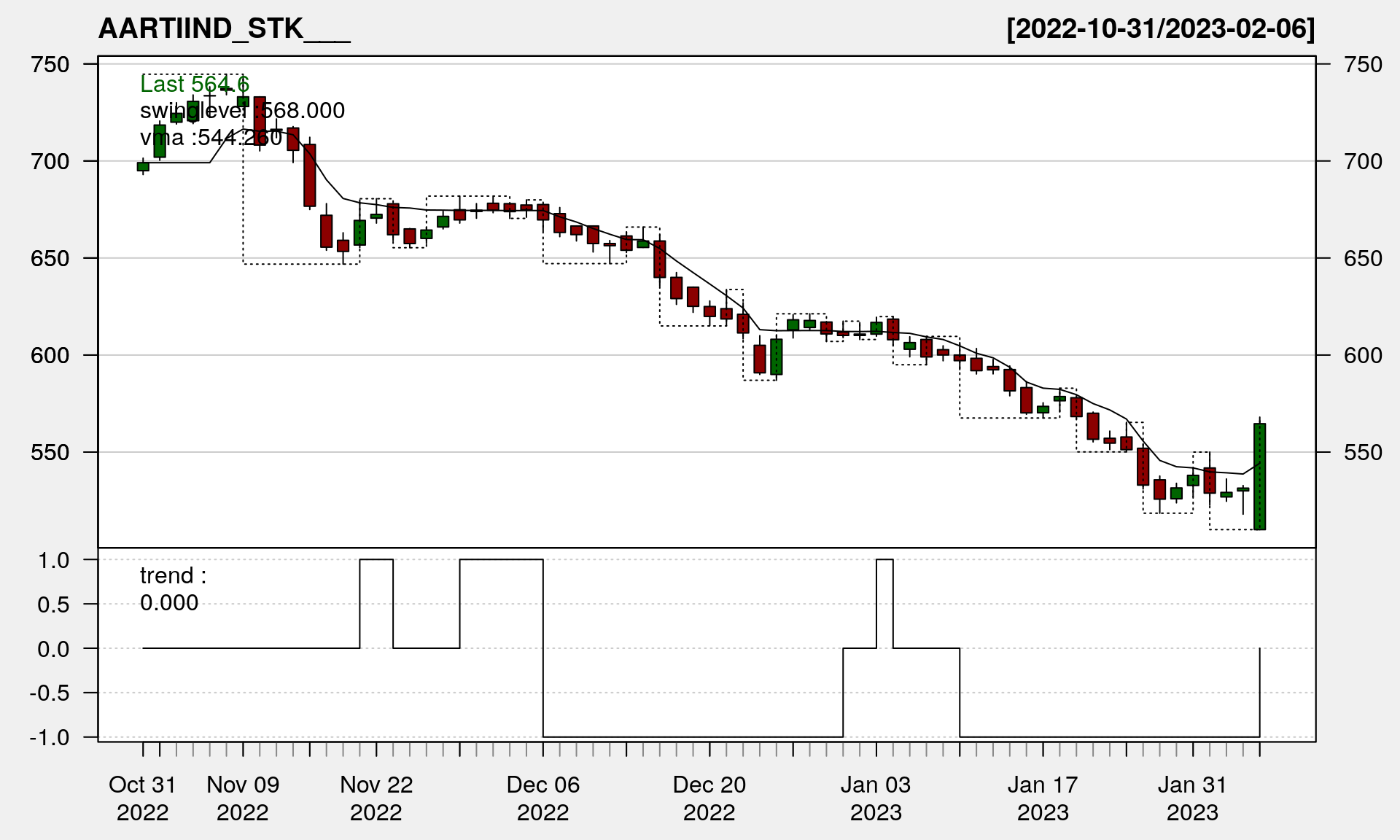1400x840 pixels.
Task: Click the Dec 06 2022 axis label
Action: 543,798
